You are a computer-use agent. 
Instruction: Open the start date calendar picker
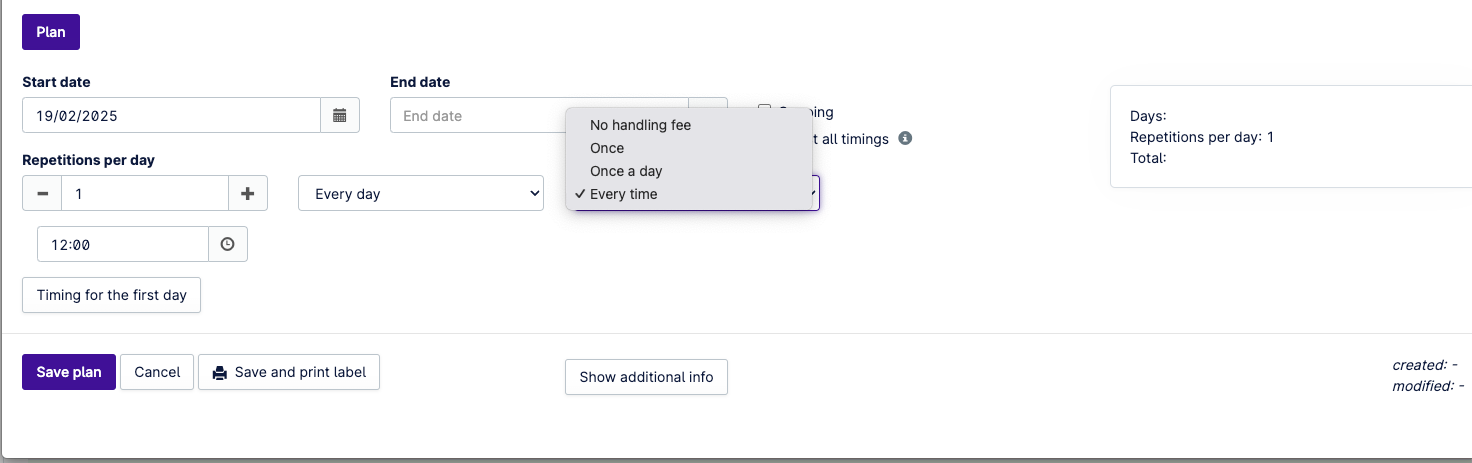(340, 116)
